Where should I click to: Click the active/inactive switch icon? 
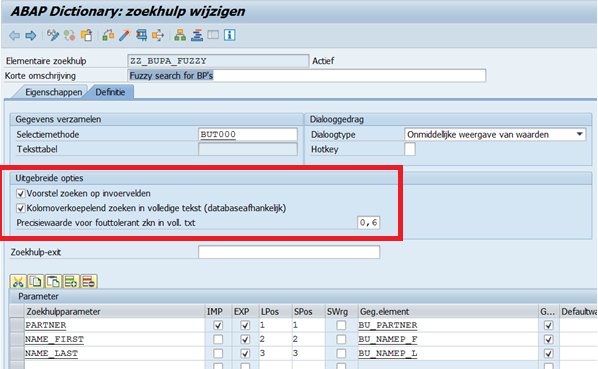point(69,35)
